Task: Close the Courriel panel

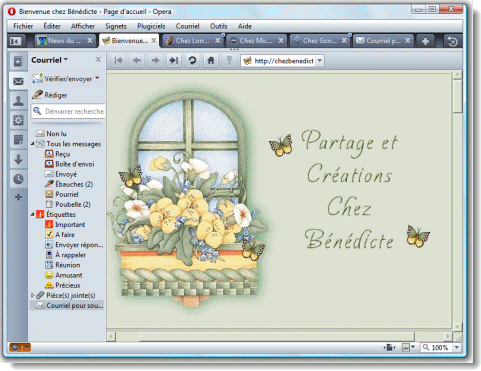Action: [98, 60]
